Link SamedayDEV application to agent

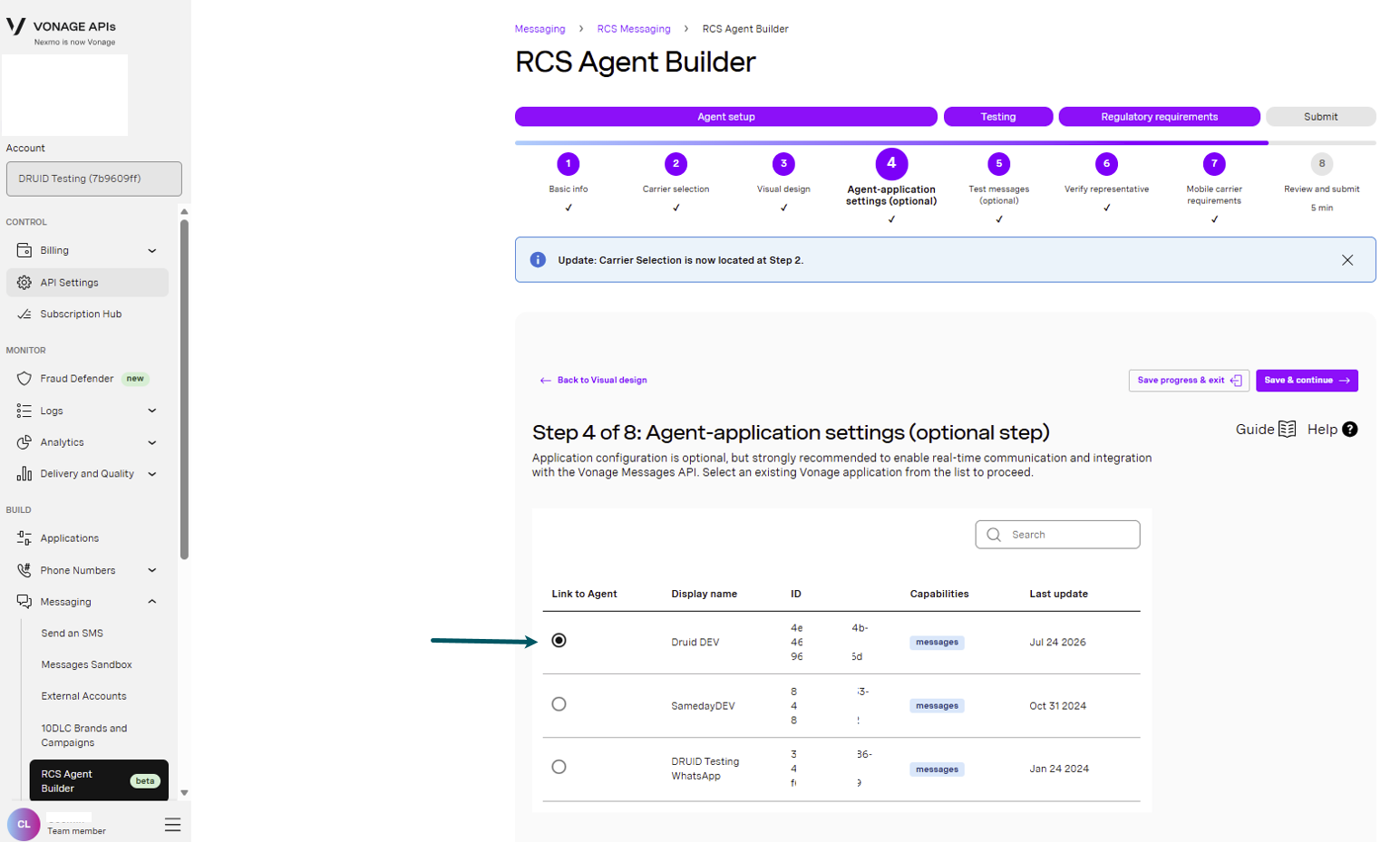click(x=559, y=704)
